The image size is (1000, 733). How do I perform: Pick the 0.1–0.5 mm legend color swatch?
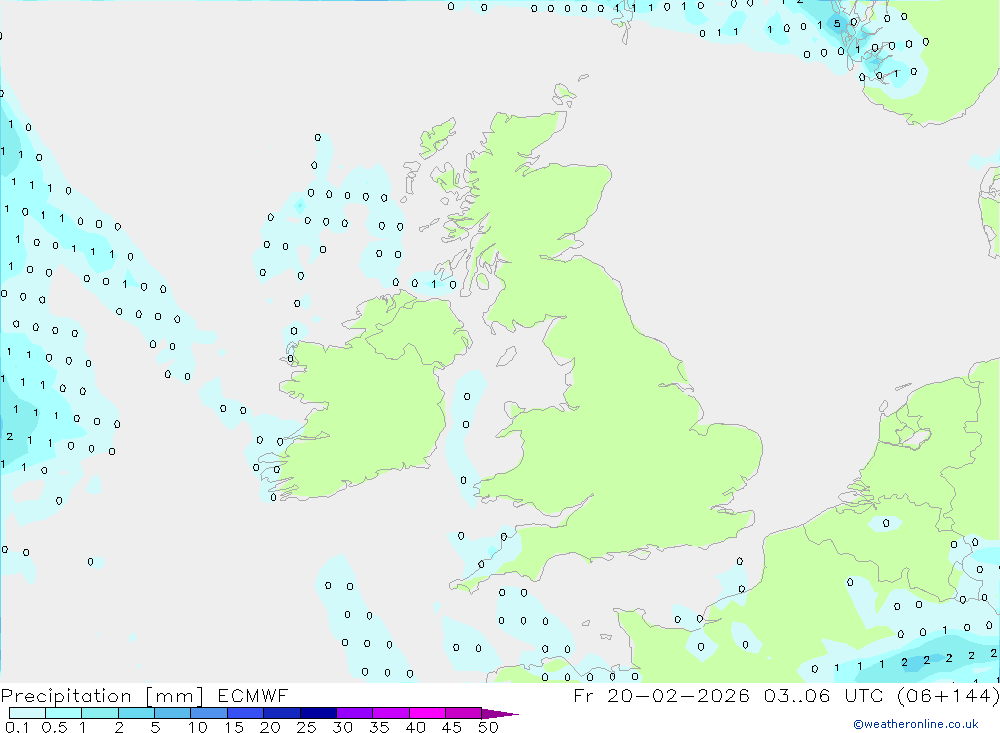[27, 713]
